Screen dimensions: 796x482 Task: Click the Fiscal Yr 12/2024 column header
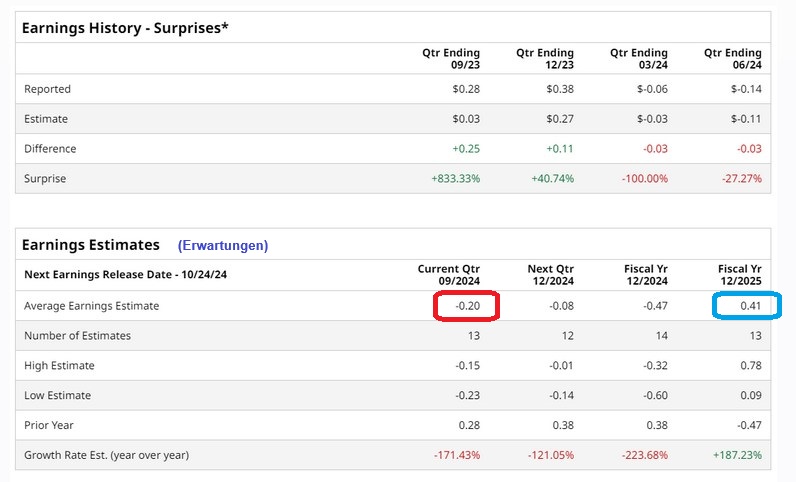coord(640,276)
